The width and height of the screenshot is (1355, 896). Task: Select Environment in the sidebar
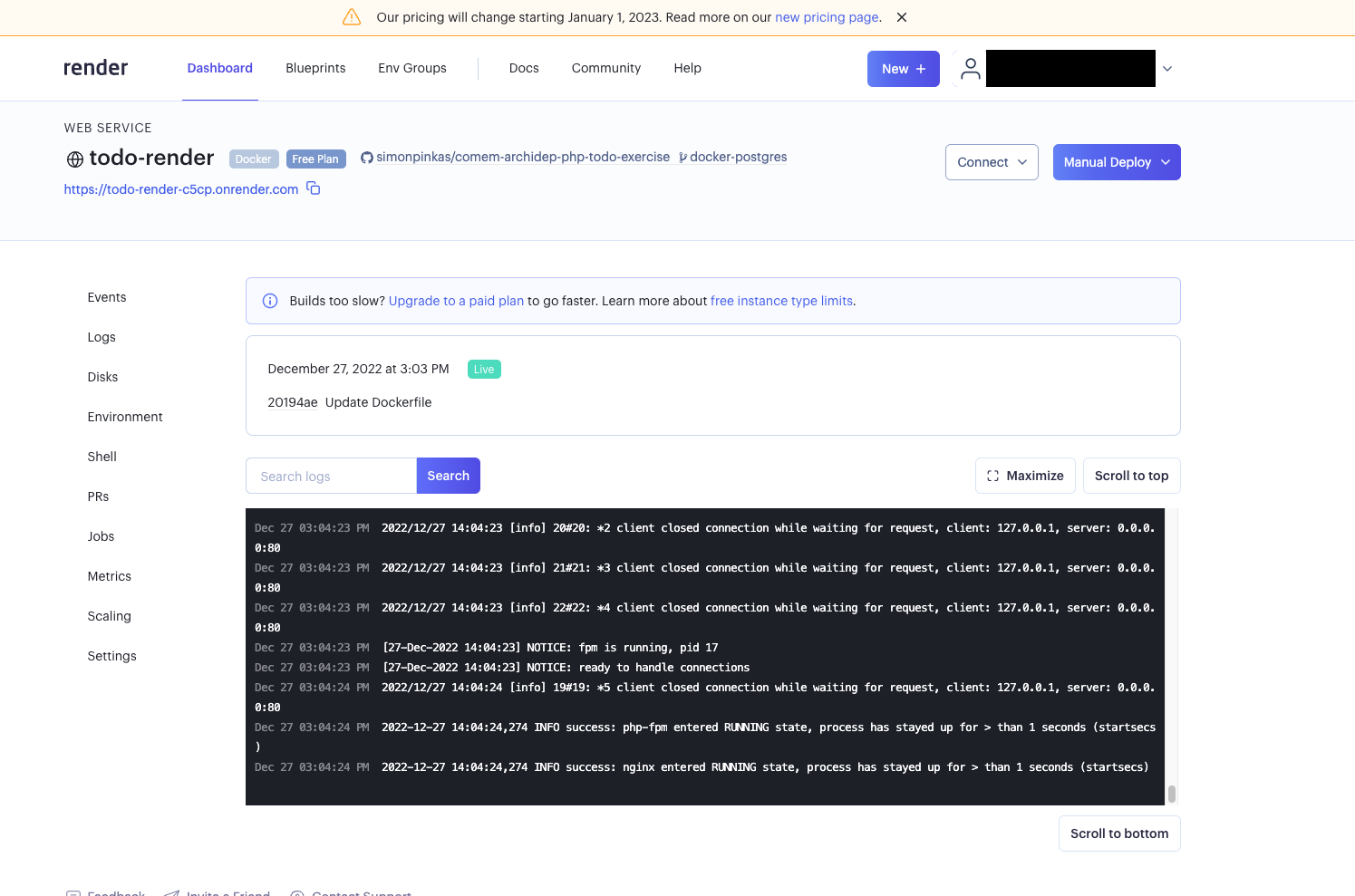125,417
